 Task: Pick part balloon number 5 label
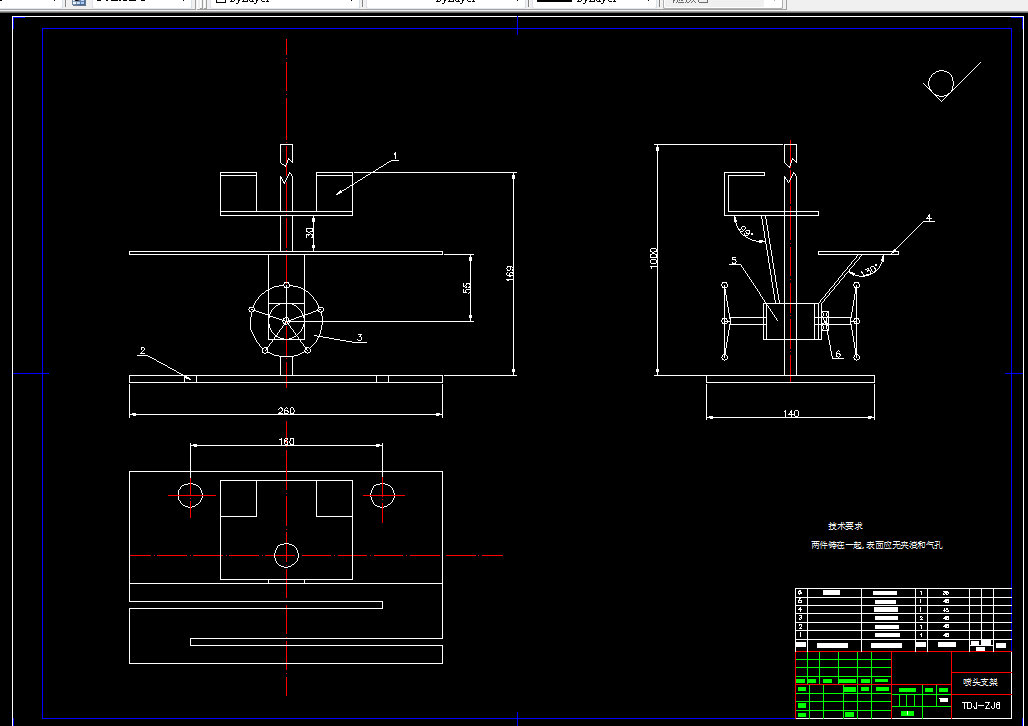point(734,260)
